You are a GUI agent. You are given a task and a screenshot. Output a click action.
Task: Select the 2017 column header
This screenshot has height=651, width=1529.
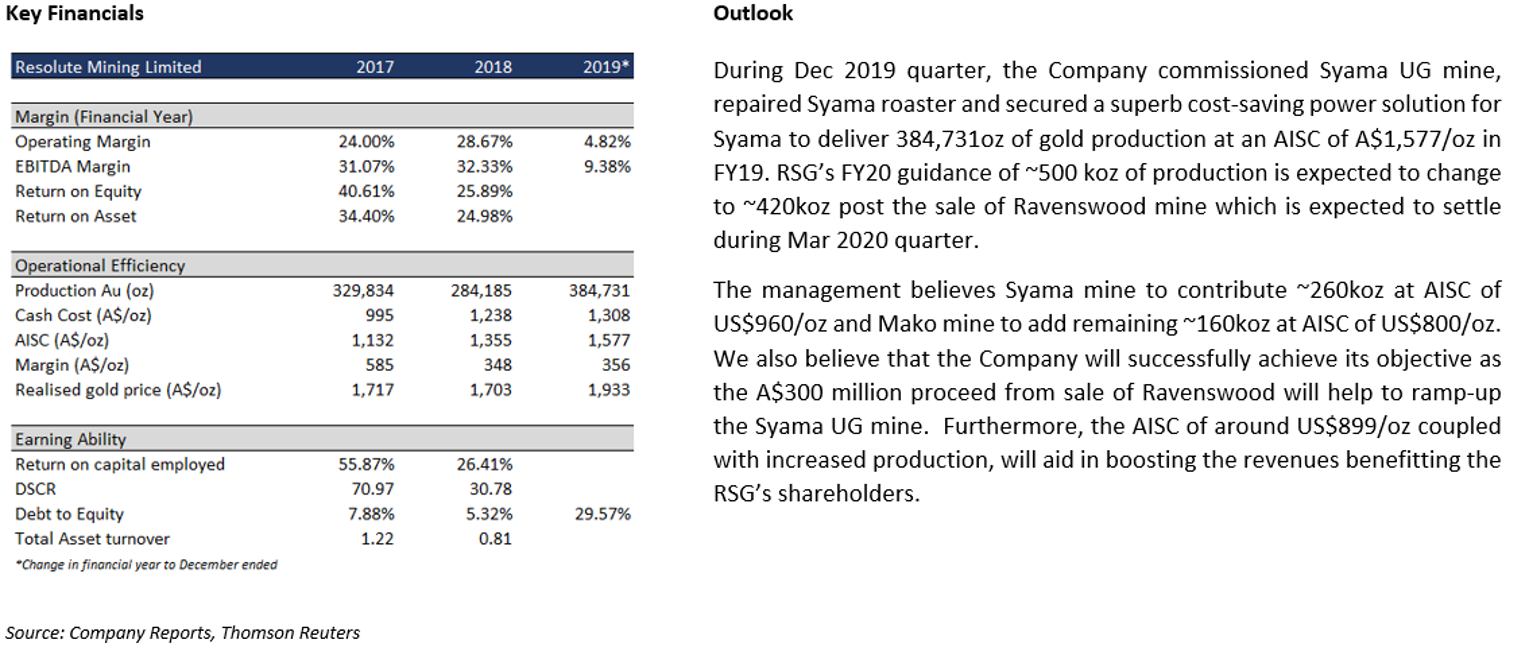(375, 67)
